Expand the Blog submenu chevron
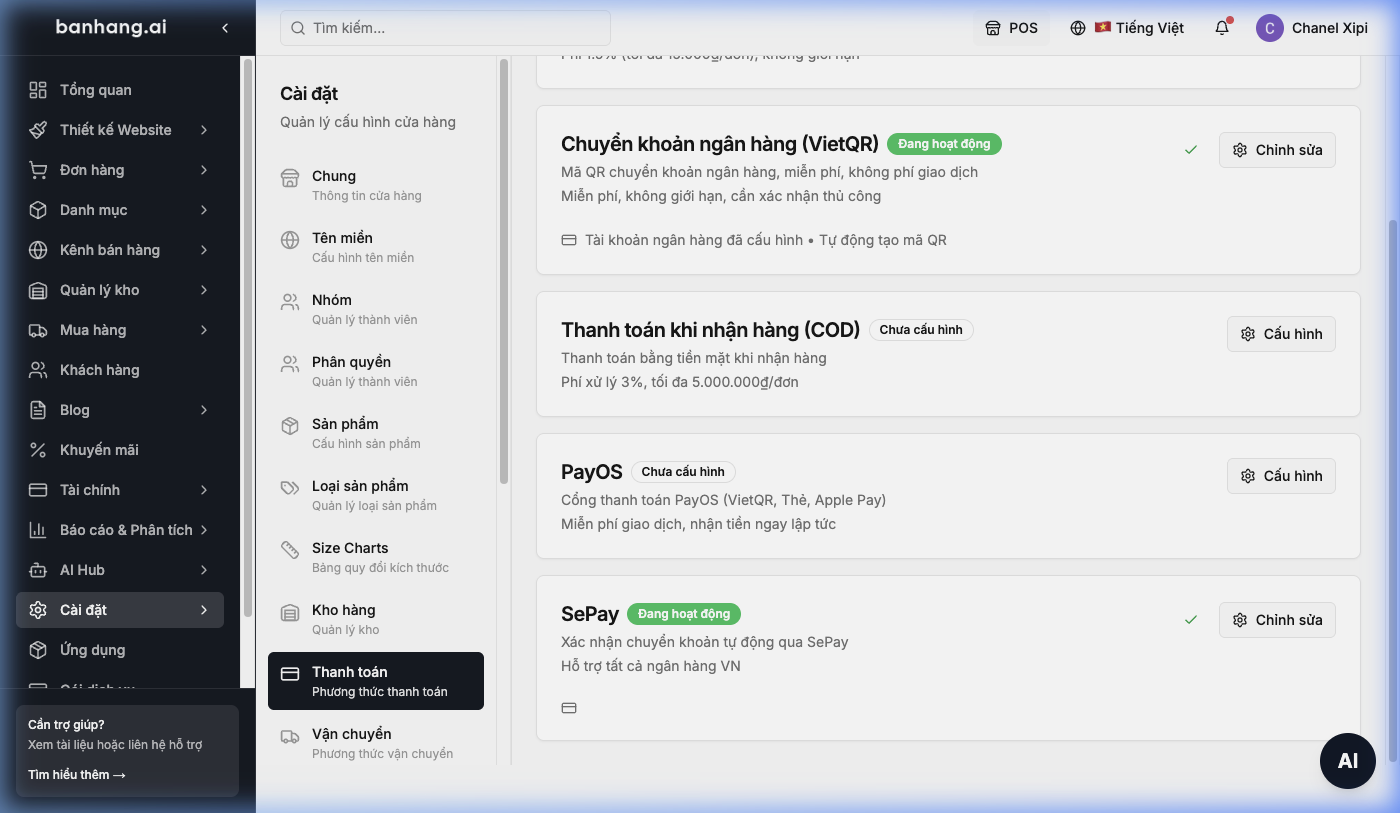Screen dimensions: 1400x813 coord(204,410)
